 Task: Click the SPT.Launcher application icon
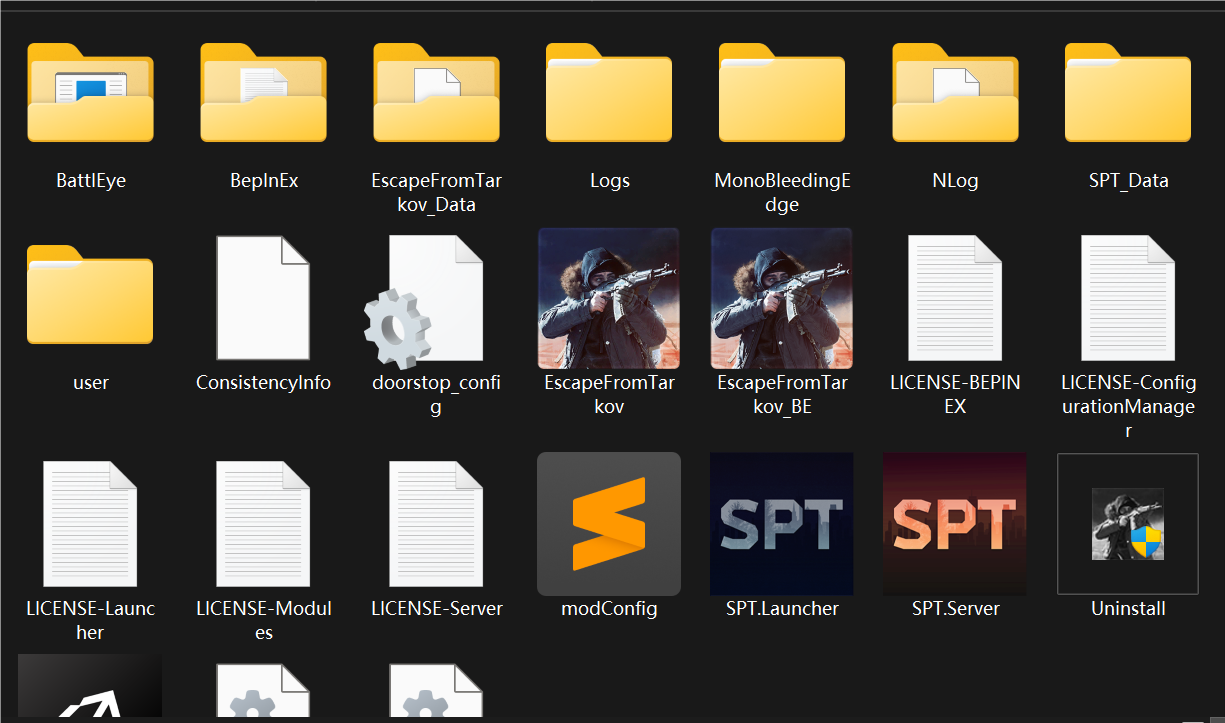[x=782, y=524]
